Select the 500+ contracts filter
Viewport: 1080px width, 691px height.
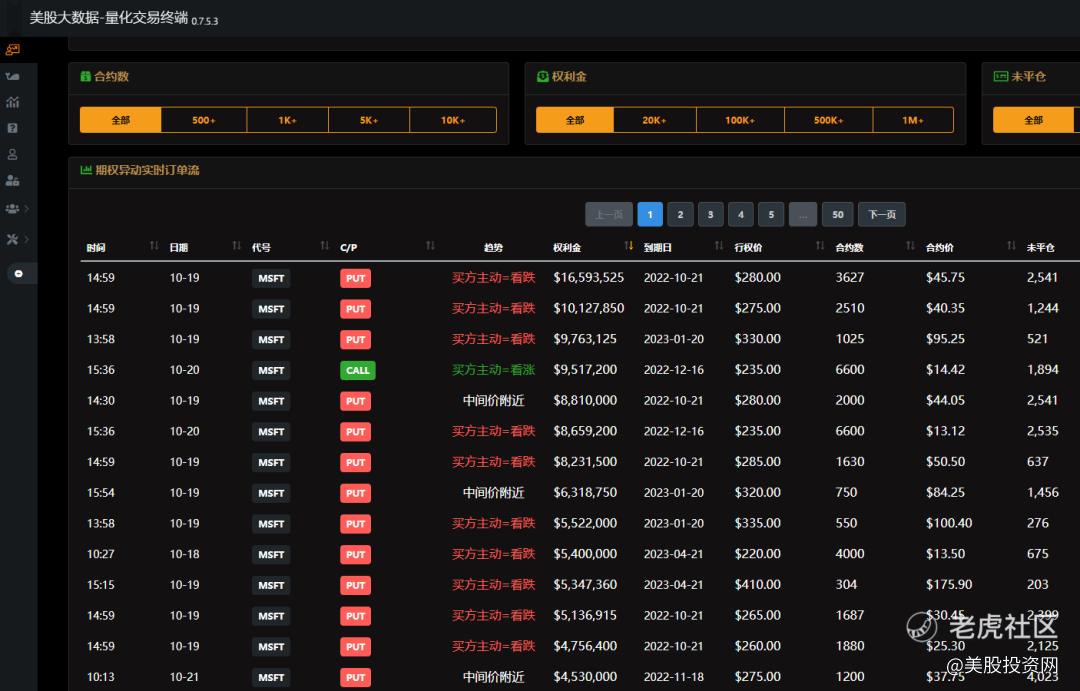(x=204, y=120)
